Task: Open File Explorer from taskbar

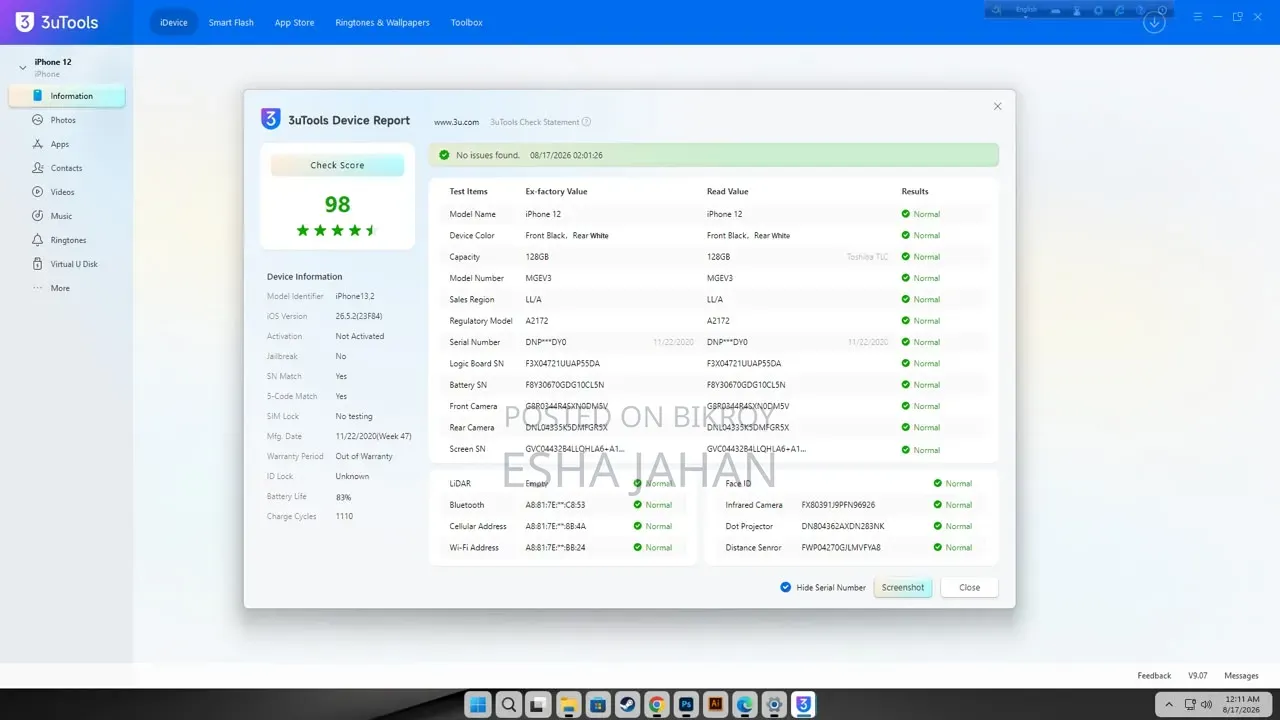Action: [x=567, y=704]
